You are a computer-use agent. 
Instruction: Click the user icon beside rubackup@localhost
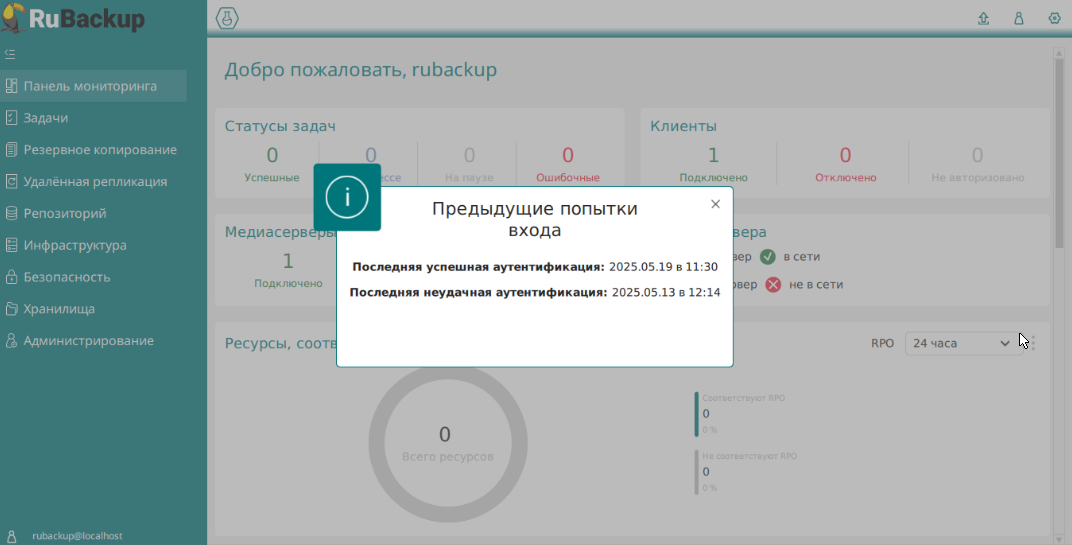click(12, 536)
